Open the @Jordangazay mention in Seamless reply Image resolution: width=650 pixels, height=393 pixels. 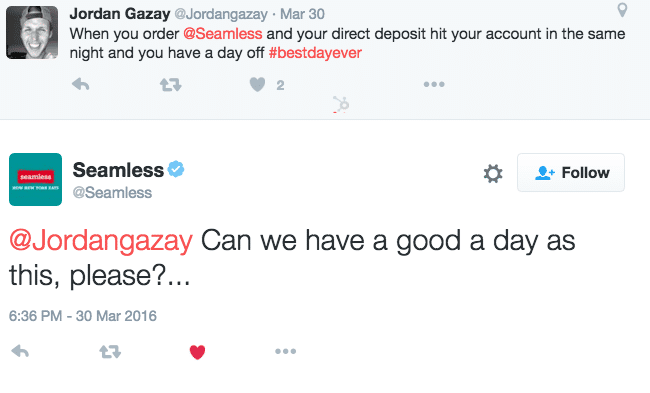[101, 240]
